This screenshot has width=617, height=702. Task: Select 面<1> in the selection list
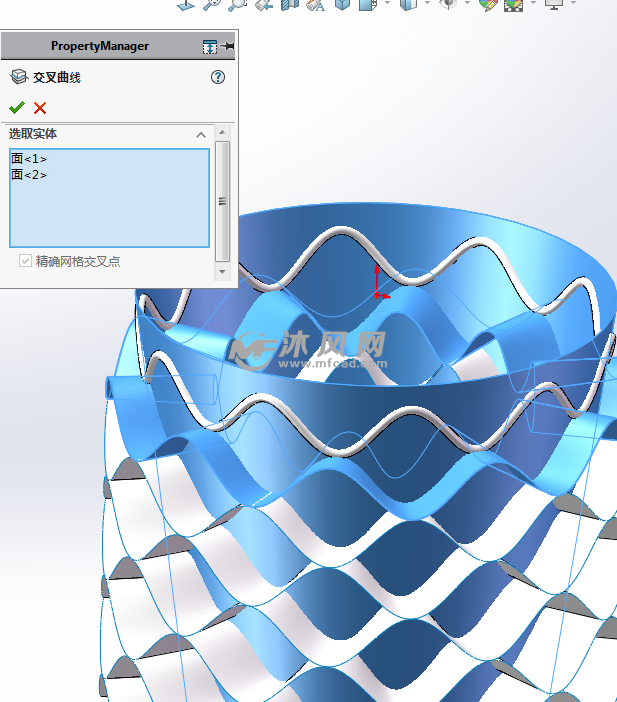[x=29, y=158]
